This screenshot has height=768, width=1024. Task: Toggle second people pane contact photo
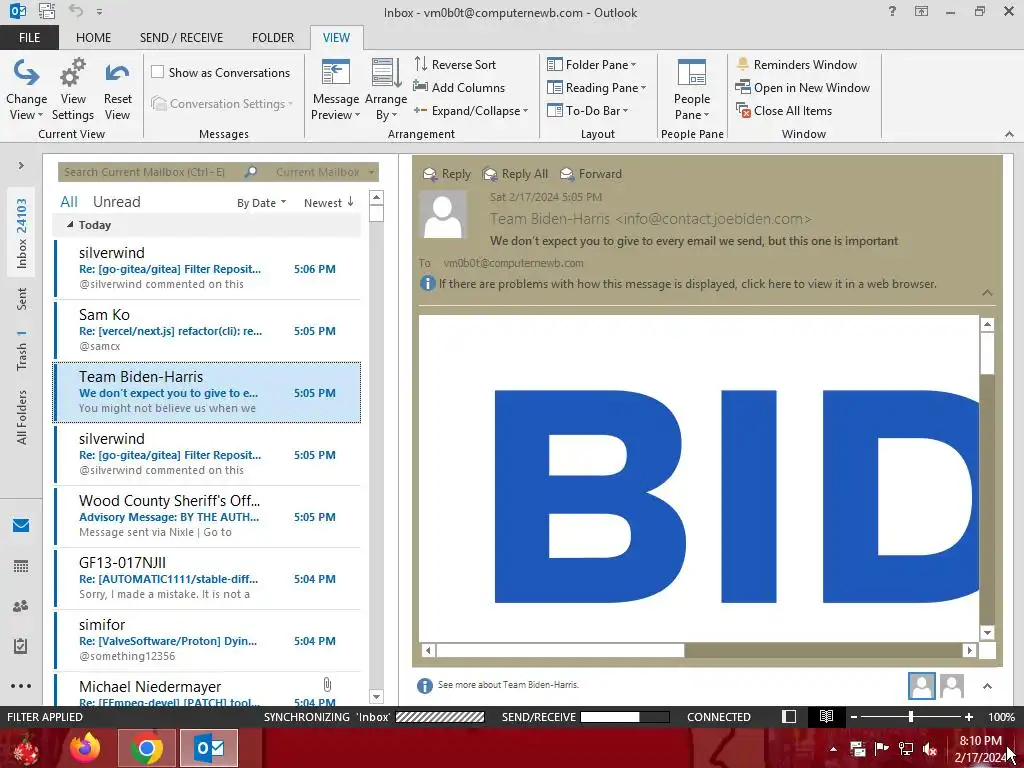pos(952,686)
